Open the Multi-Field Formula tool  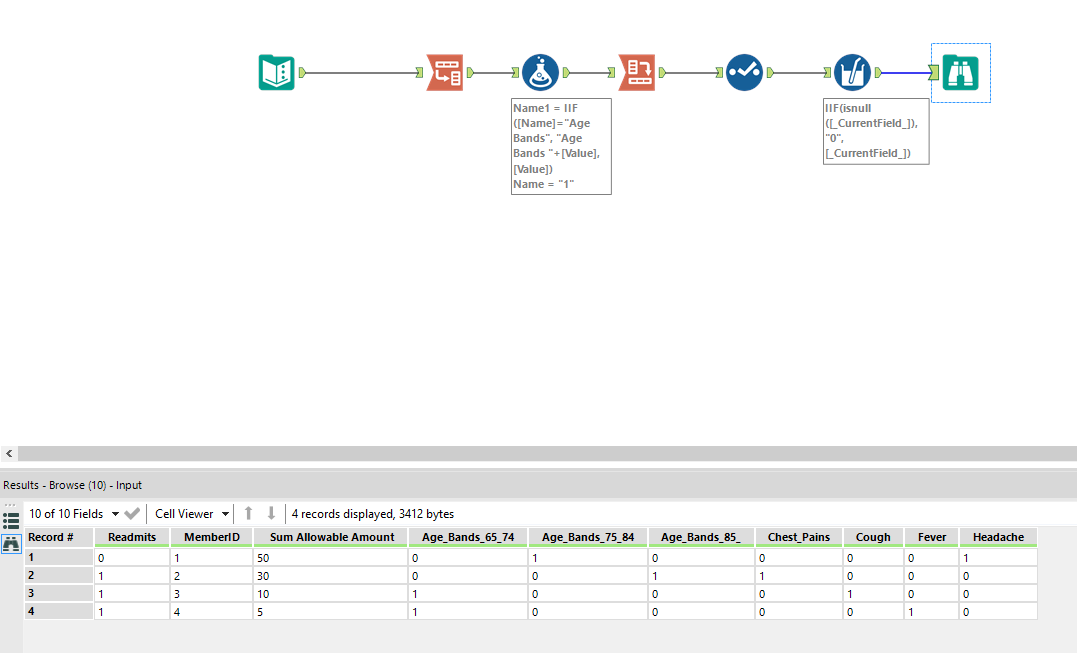(x=850, y=72)
